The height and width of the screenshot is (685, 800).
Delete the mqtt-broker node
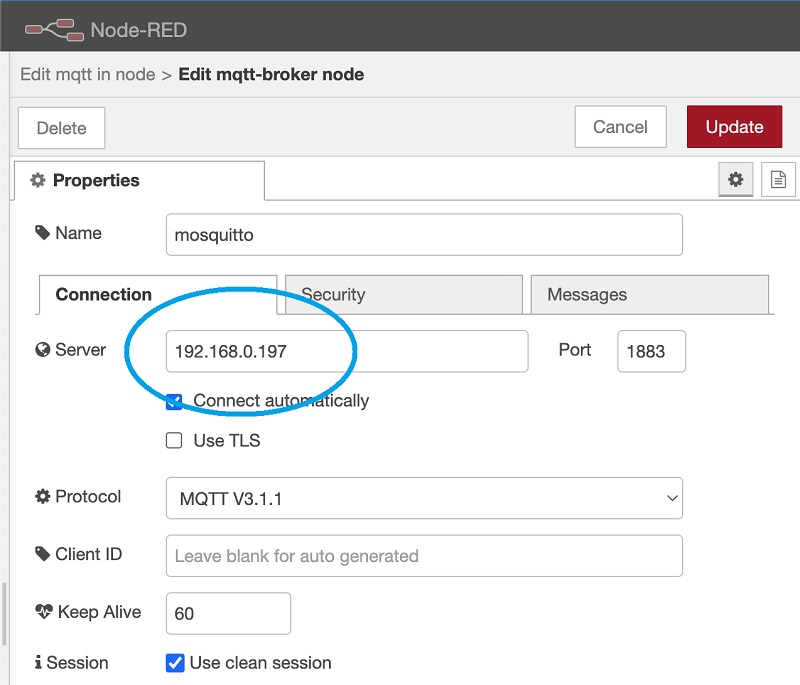[62, 128]
